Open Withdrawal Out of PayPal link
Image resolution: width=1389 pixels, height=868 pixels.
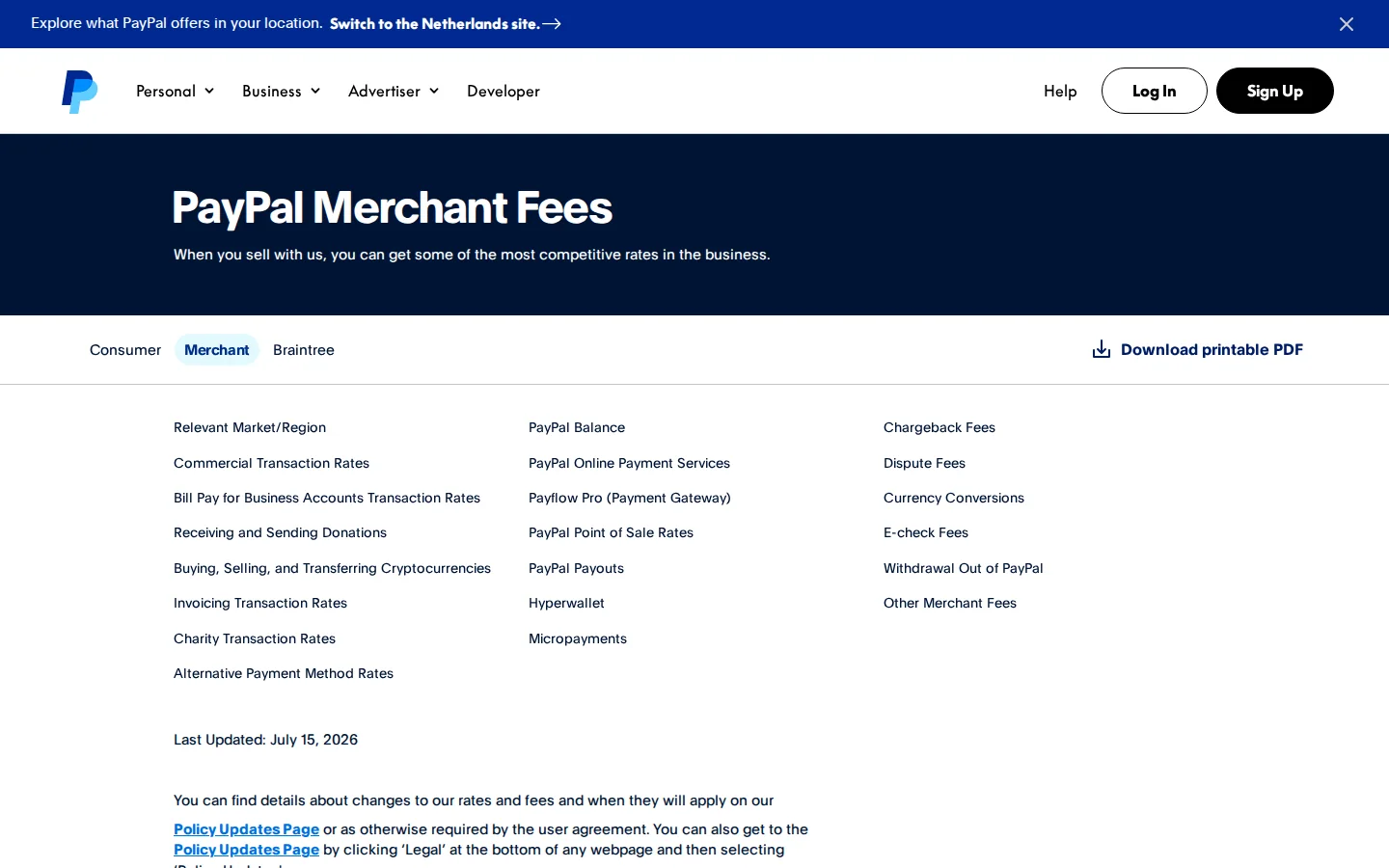pos(964,568)
